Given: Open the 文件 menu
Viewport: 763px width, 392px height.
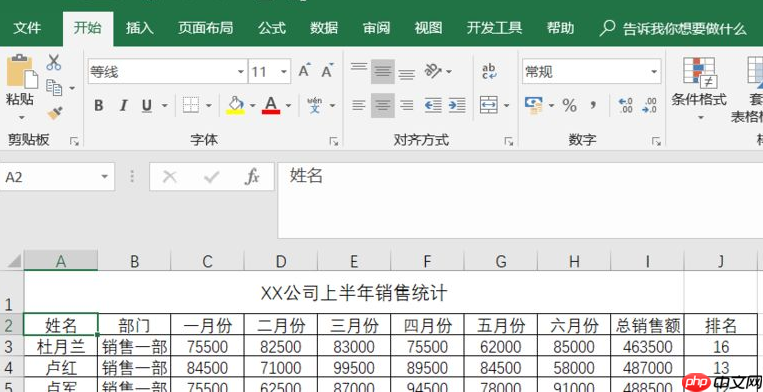Looking at the screenshot, I should 27,28.
